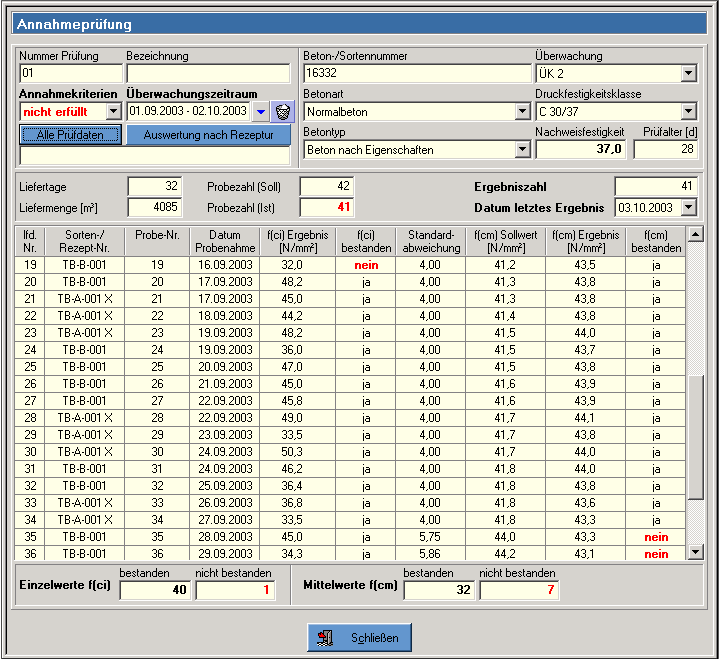Select table row with lfd. Nr. 35

(x=350, y=536)
